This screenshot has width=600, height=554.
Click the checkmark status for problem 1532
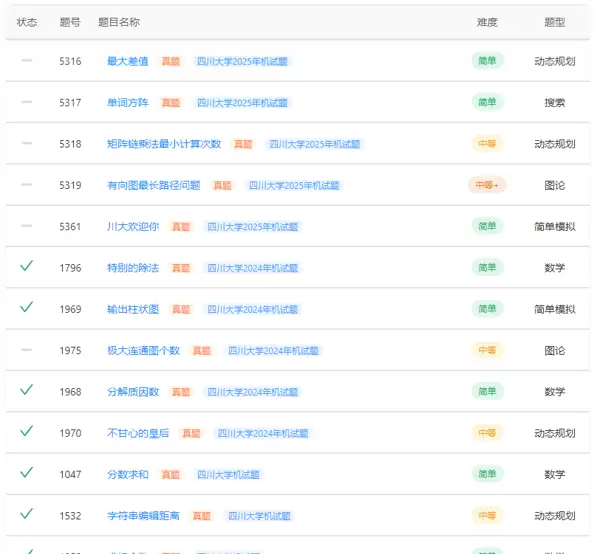coord(27,514)
